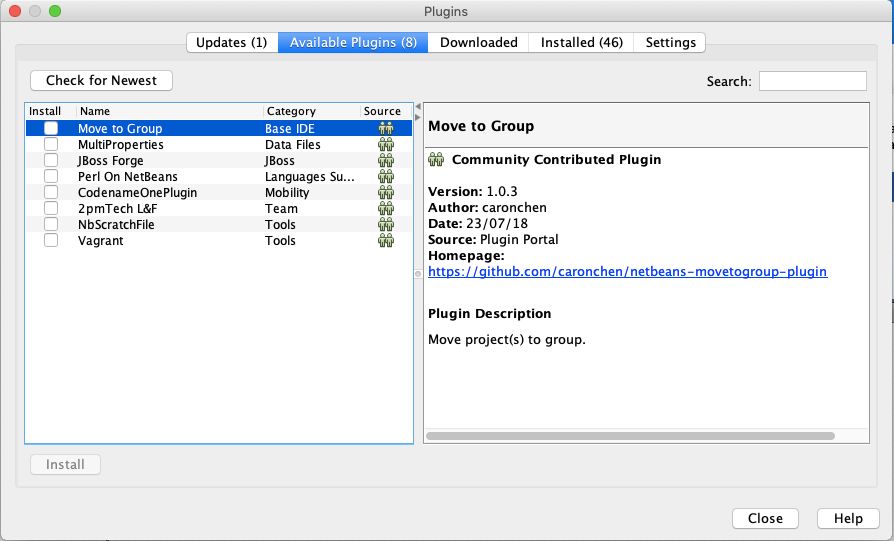Select the Available Plugins (8) tab

point(353,43)
